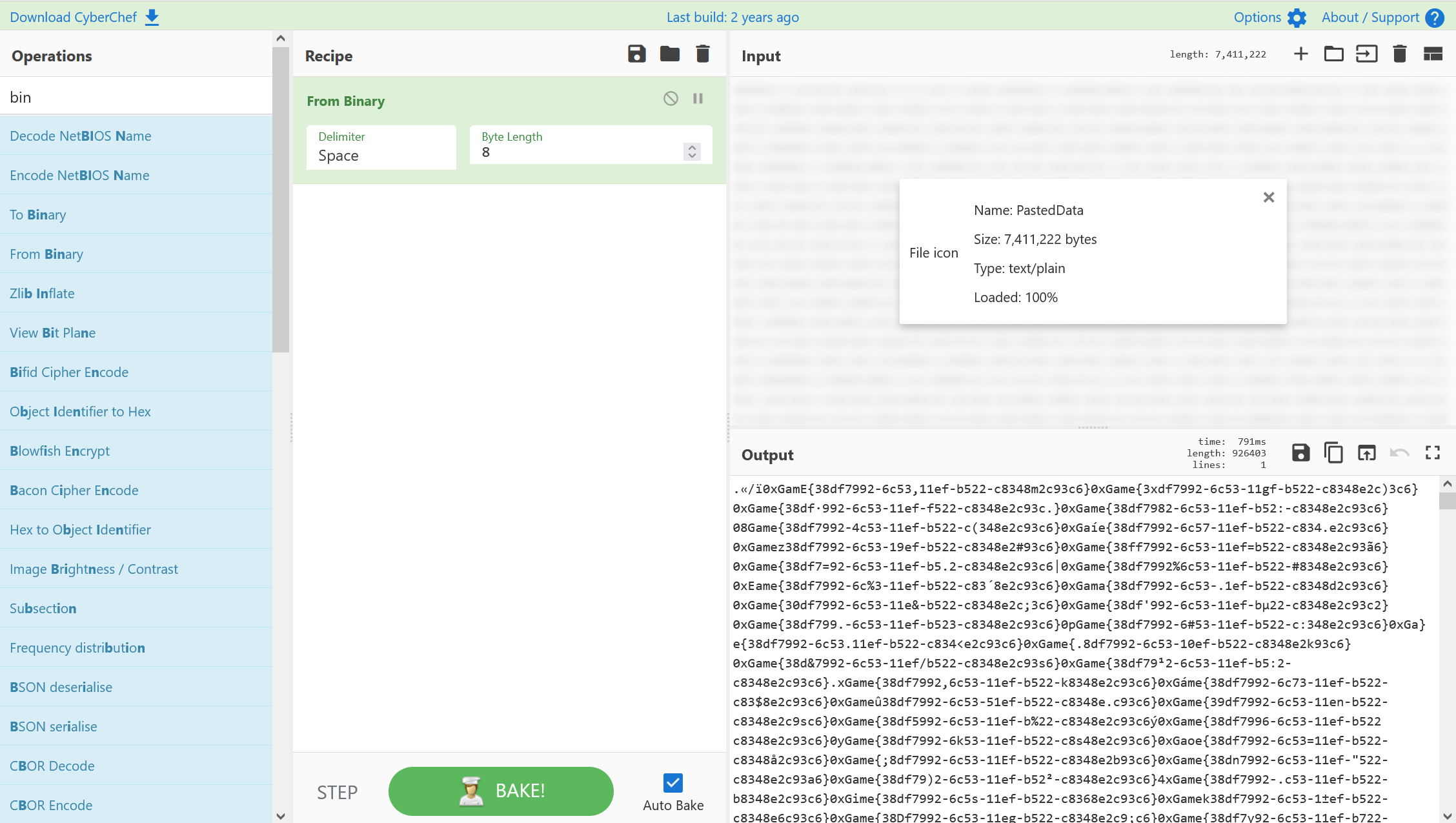The image size is (1456, 823).
Task: Clear input and output trash icon
Action: pyautogui.click(x=1399, y=54)
